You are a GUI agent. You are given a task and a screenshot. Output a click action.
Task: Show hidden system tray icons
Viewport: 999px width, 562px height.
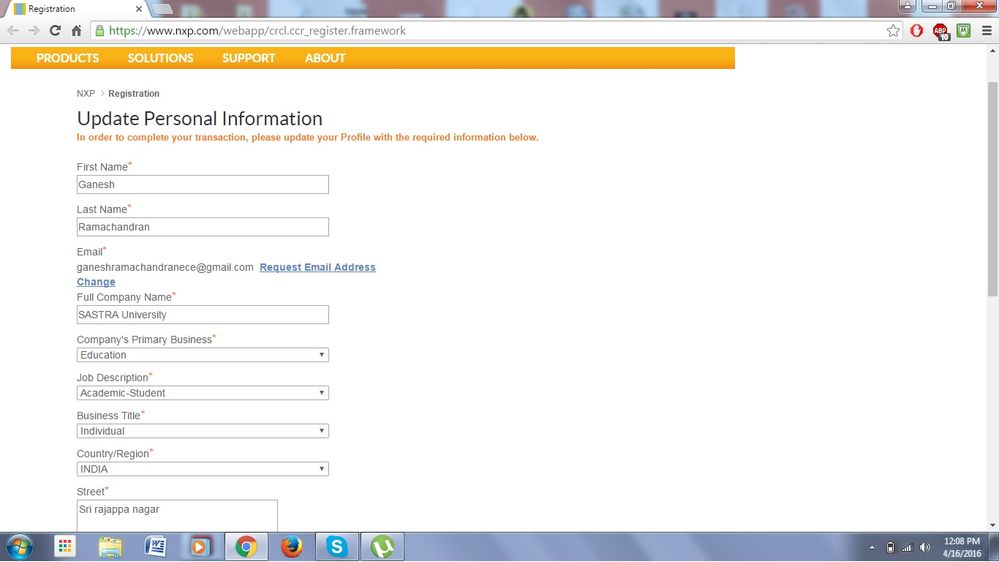point(872,547)
